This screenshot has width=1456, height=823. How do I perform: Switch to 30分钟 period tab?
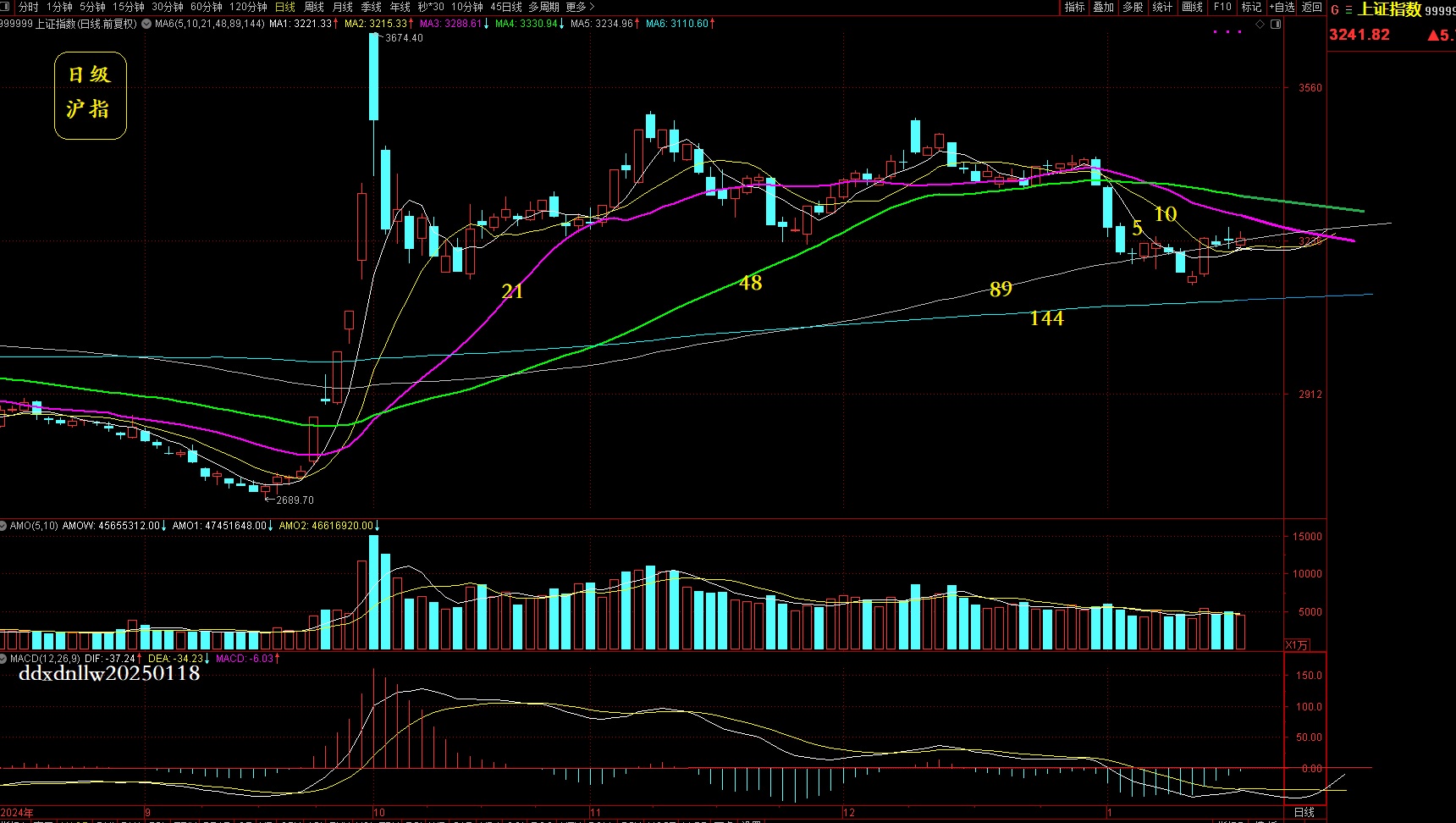click(x=168, y=7)
